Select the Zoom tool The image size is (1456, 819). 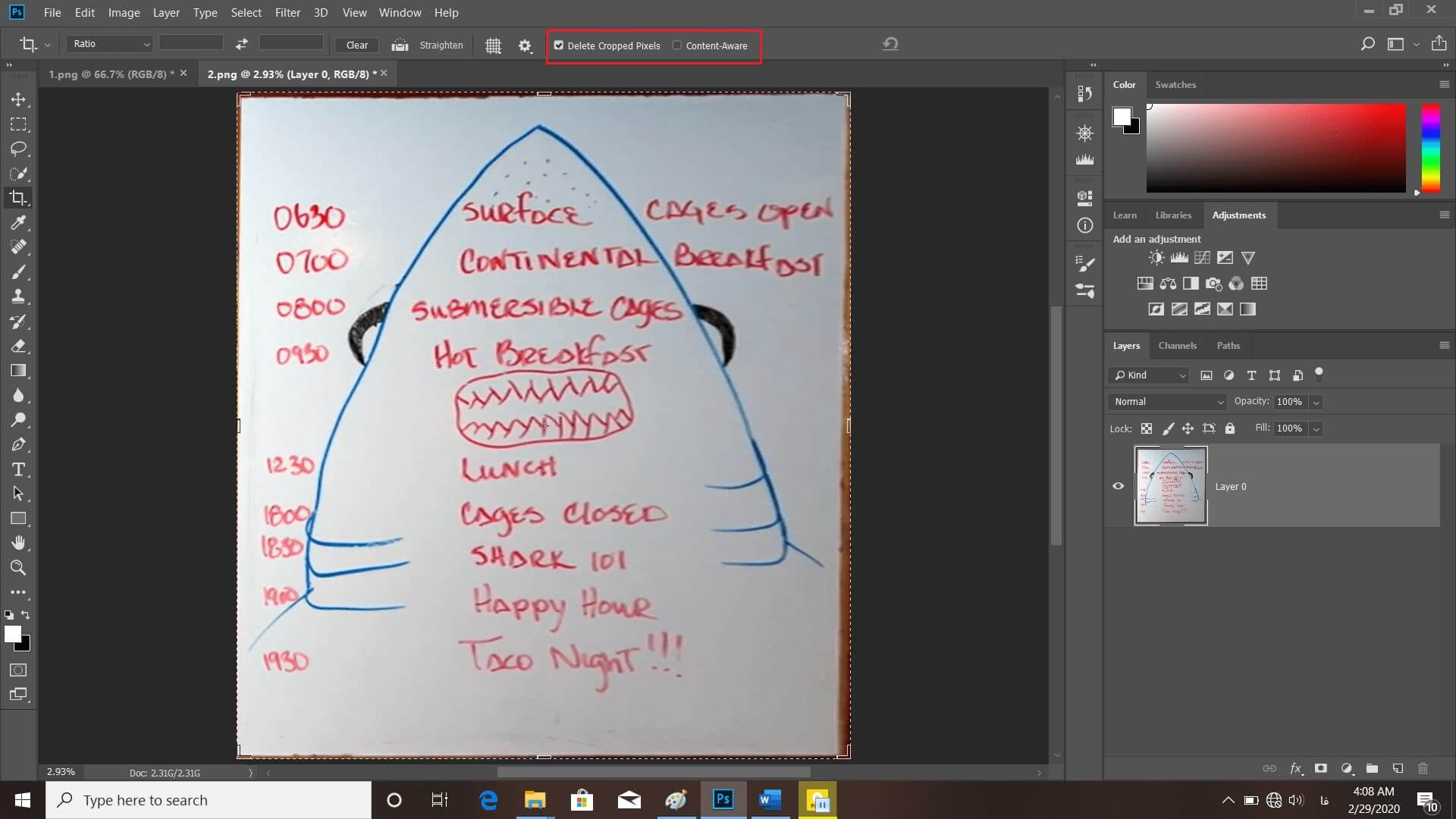click(18, 567)
